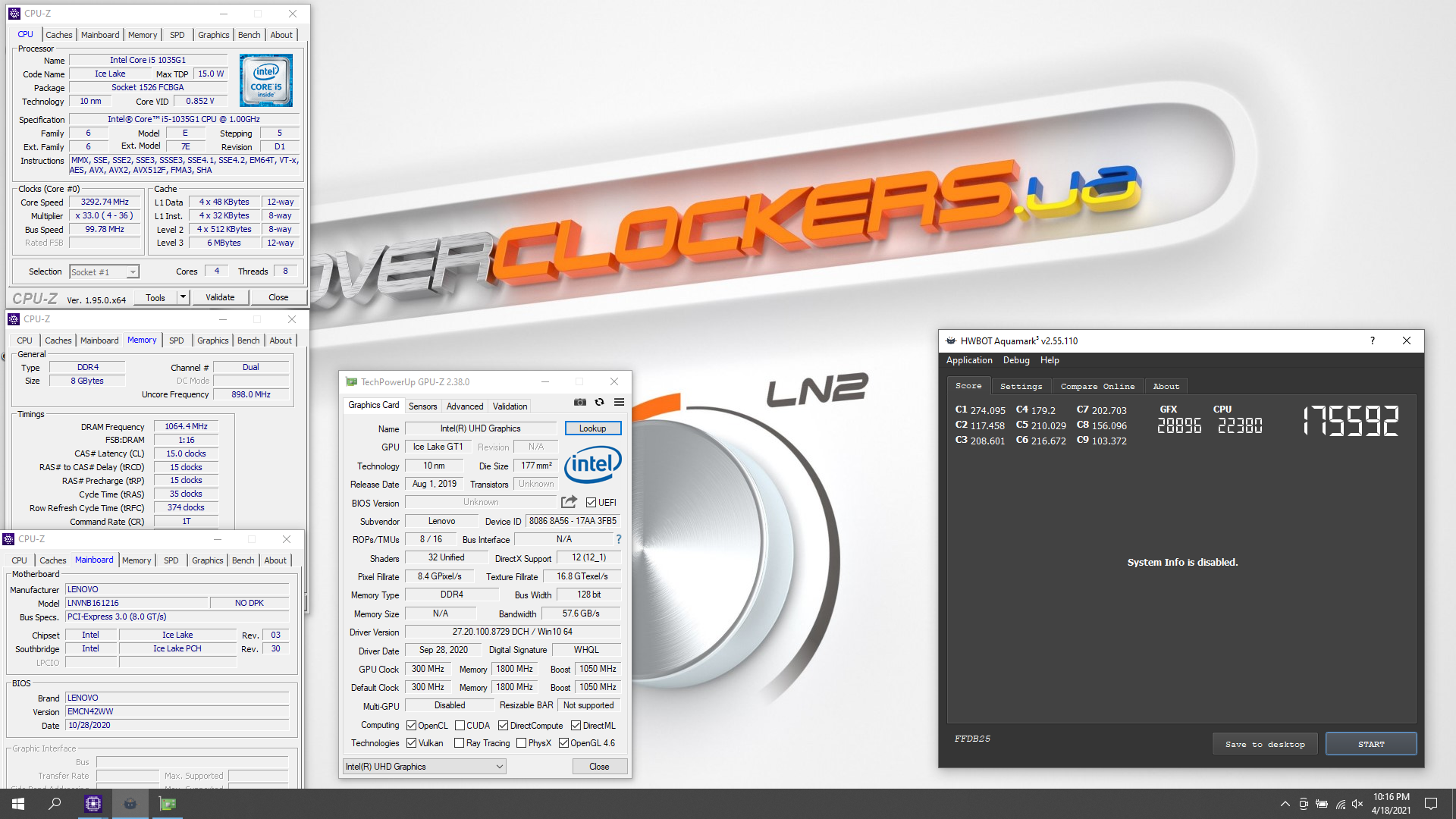Click the clock and date in taskbar
Image resolution: width=1456 pixels, height=819 pixels.
click(x=1392, y=804)
